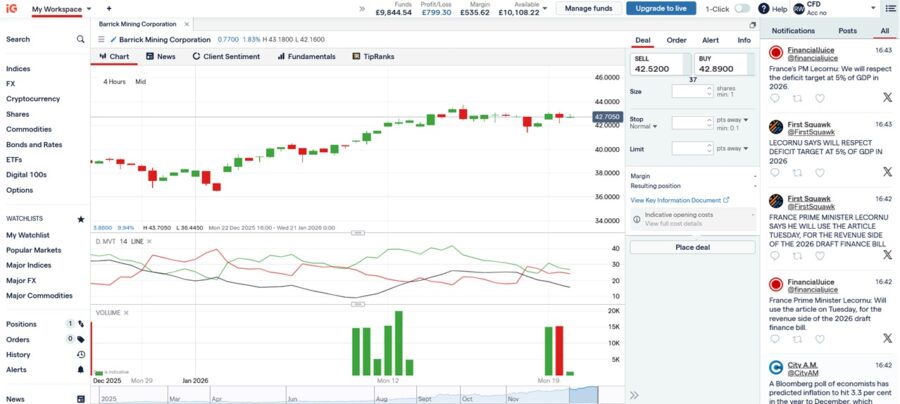
Task: Click the Orders tag icon
Action: coord(81,339)
